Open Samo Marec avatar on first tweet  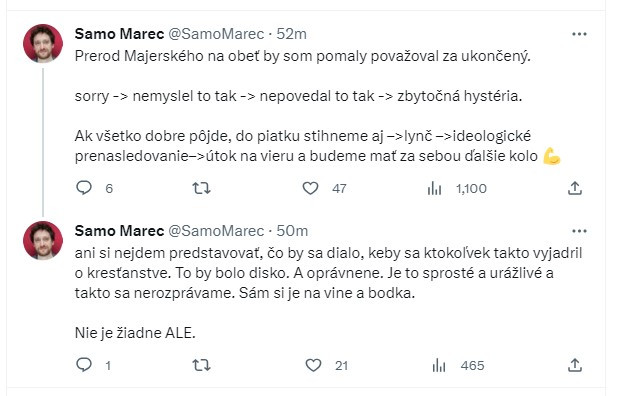[43, 43]
